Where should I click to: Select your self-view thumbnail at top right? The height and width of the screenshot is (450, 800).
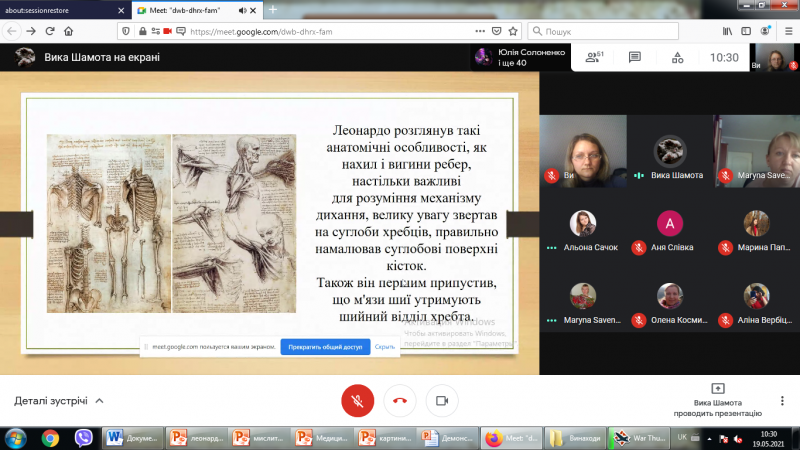pos(774,57)
